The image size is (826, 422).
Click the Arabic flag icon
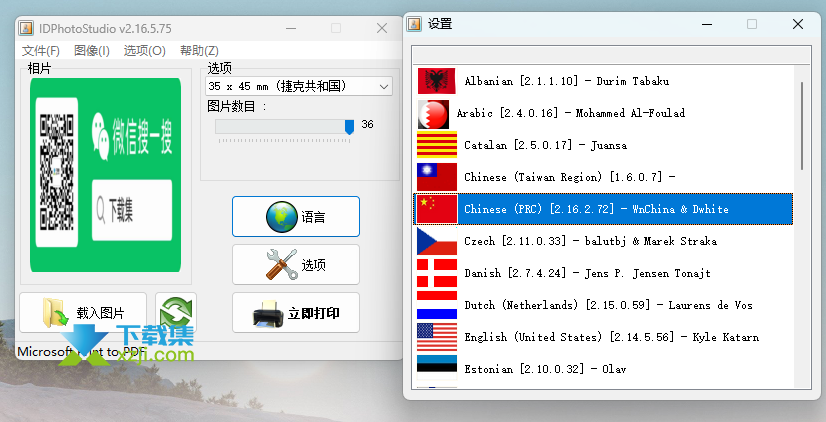[x=433, y=114]
